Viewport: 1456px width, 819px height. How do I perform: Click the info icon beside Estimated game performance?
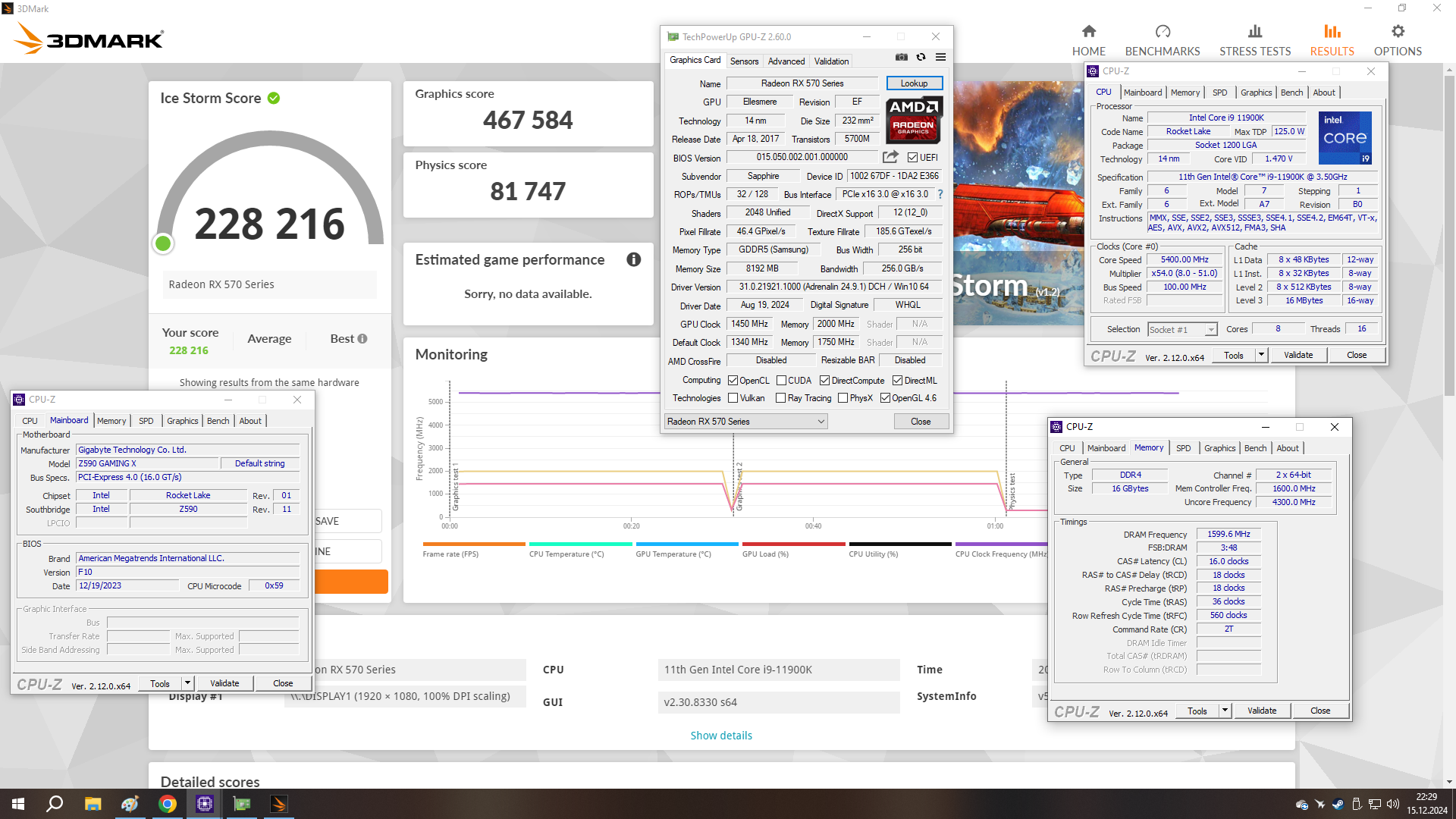pyautogui.click(x=634, y=259)
